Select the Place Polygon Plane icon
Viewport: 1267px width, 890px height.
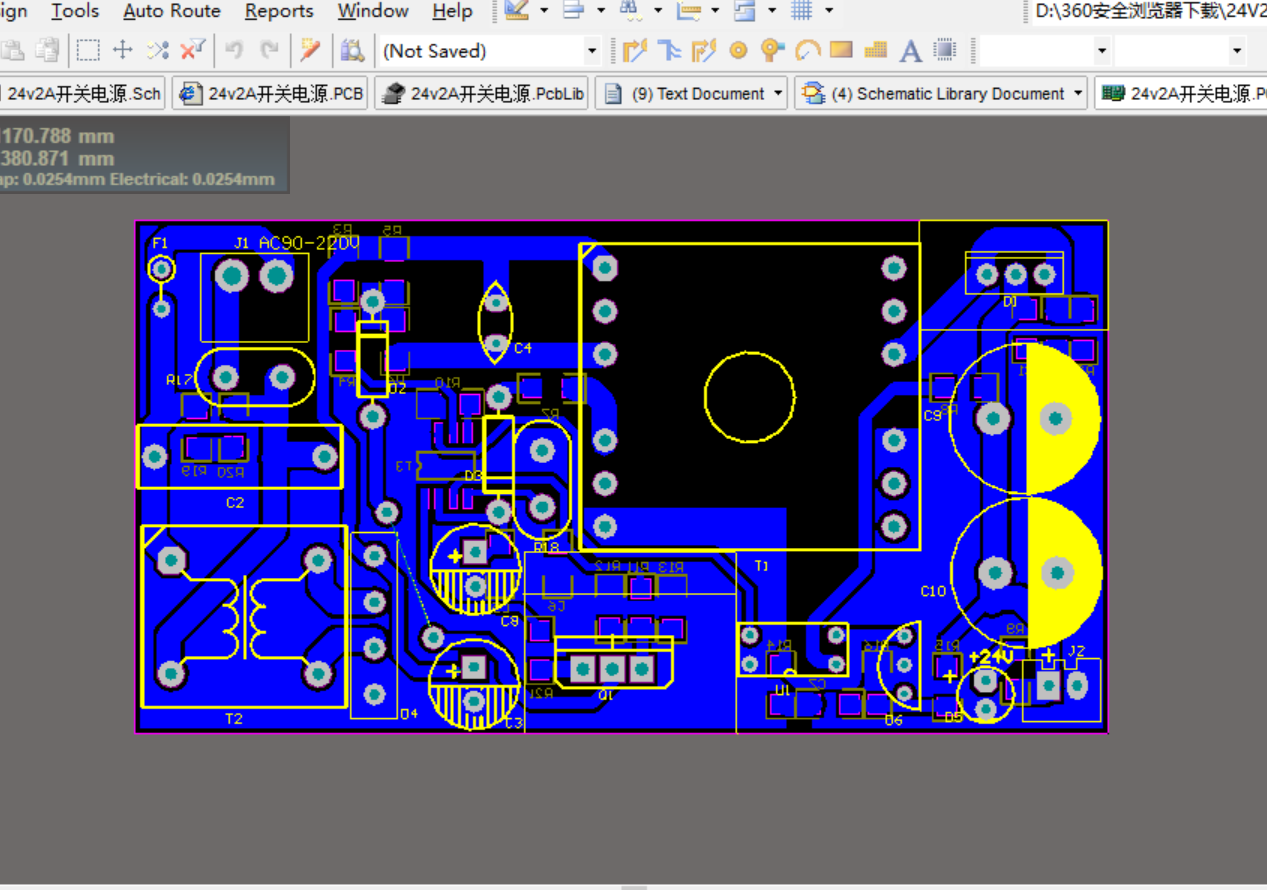pyautogui.click(x=875, y=50)
